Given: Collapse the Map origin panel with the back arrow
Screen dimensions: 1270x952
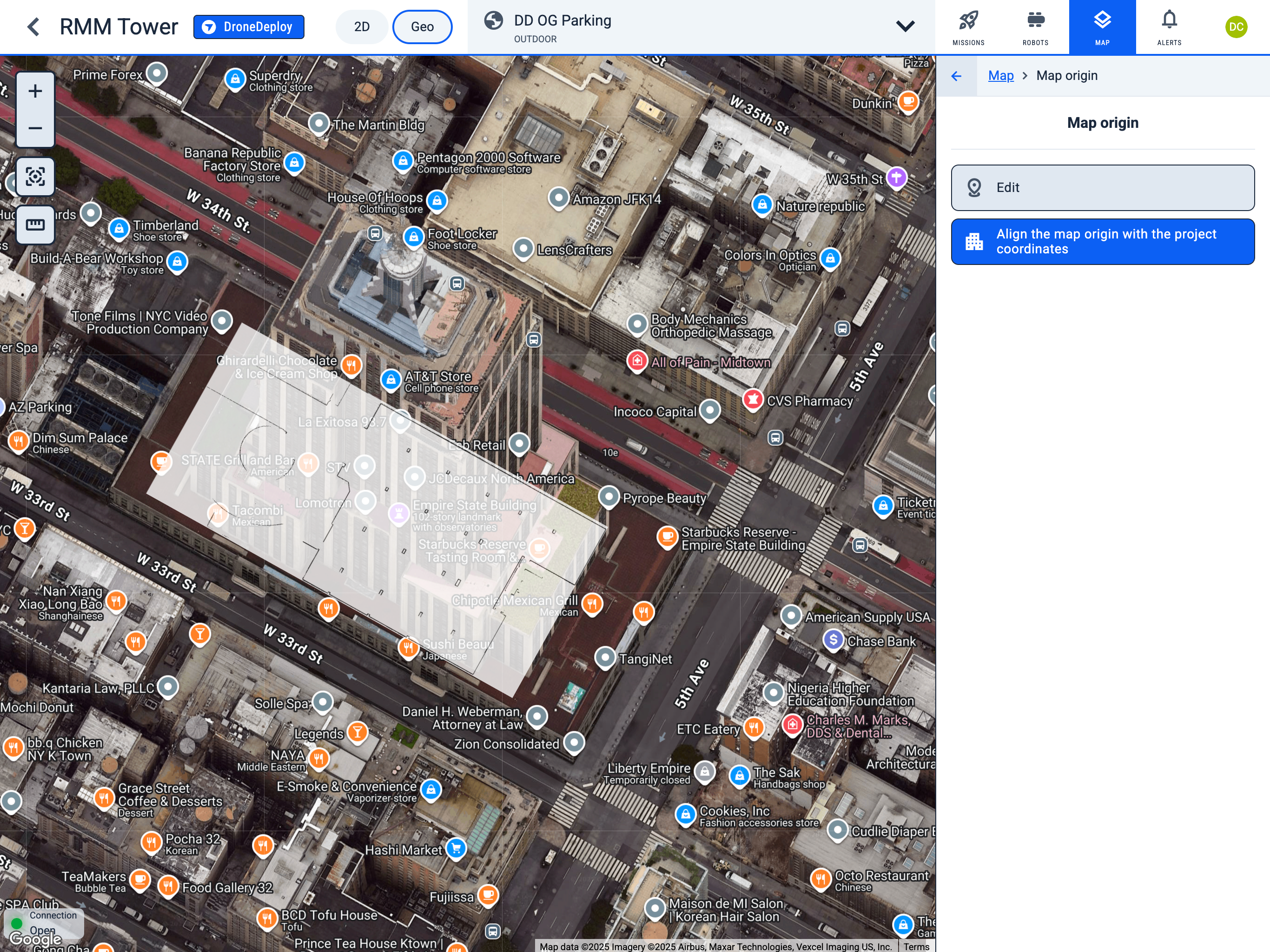Looking at the screenshot, I should 957,75.
